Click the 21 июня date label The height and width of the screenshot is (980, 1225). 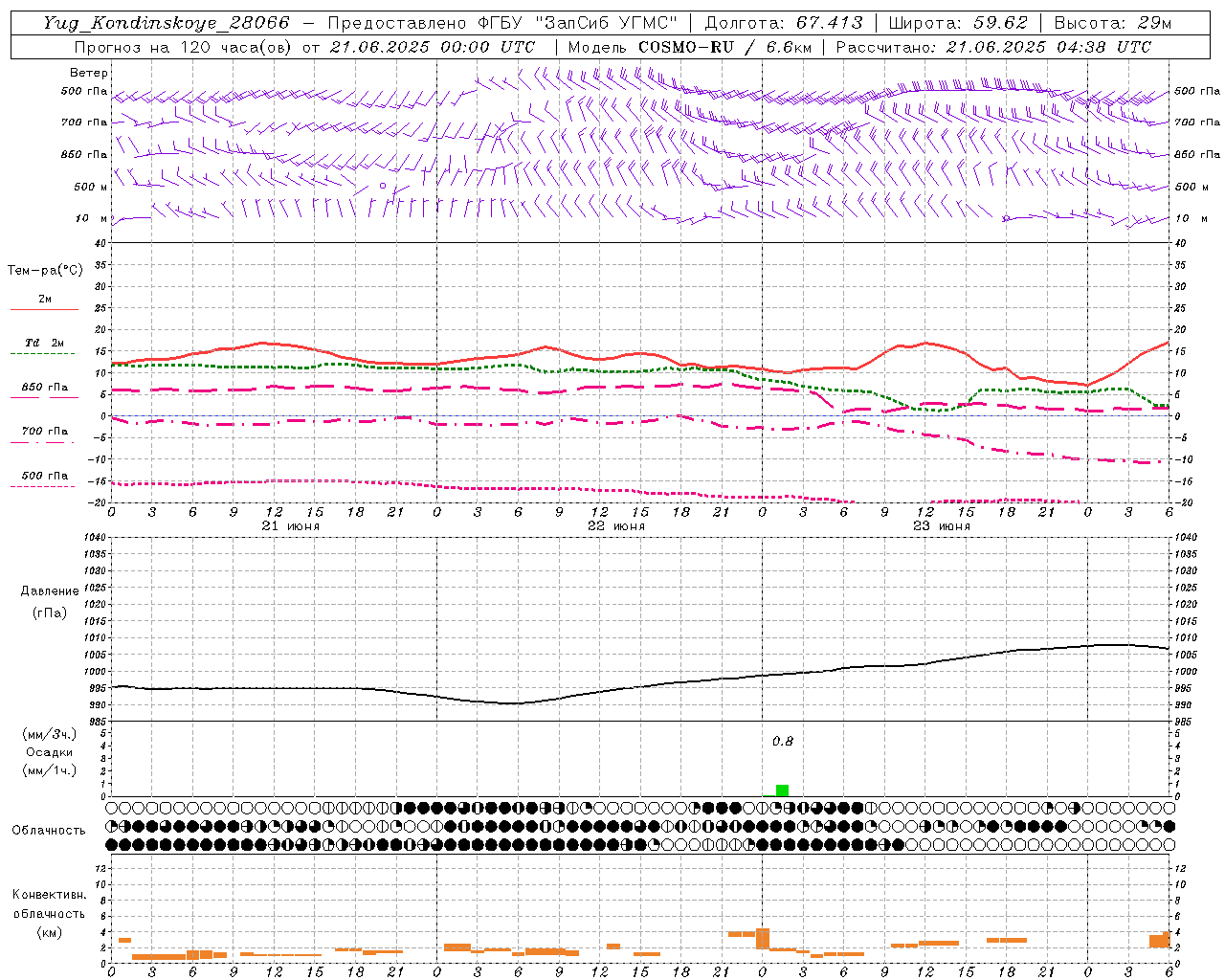[x=291, y=526]
